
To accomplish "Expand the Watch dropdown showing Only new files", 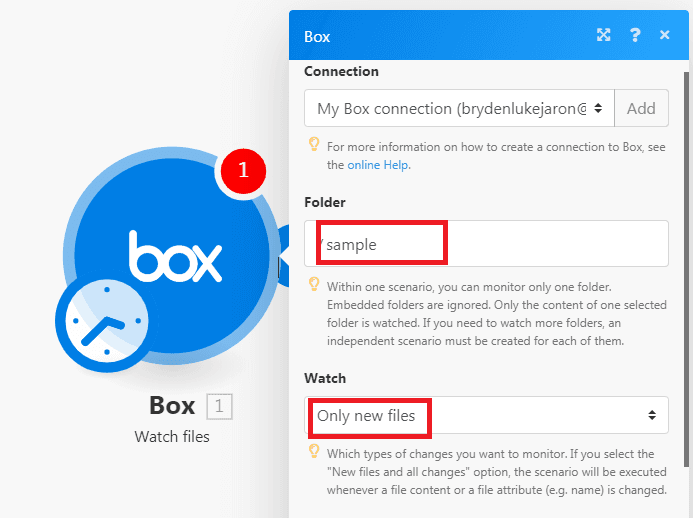I will point(486,414).
